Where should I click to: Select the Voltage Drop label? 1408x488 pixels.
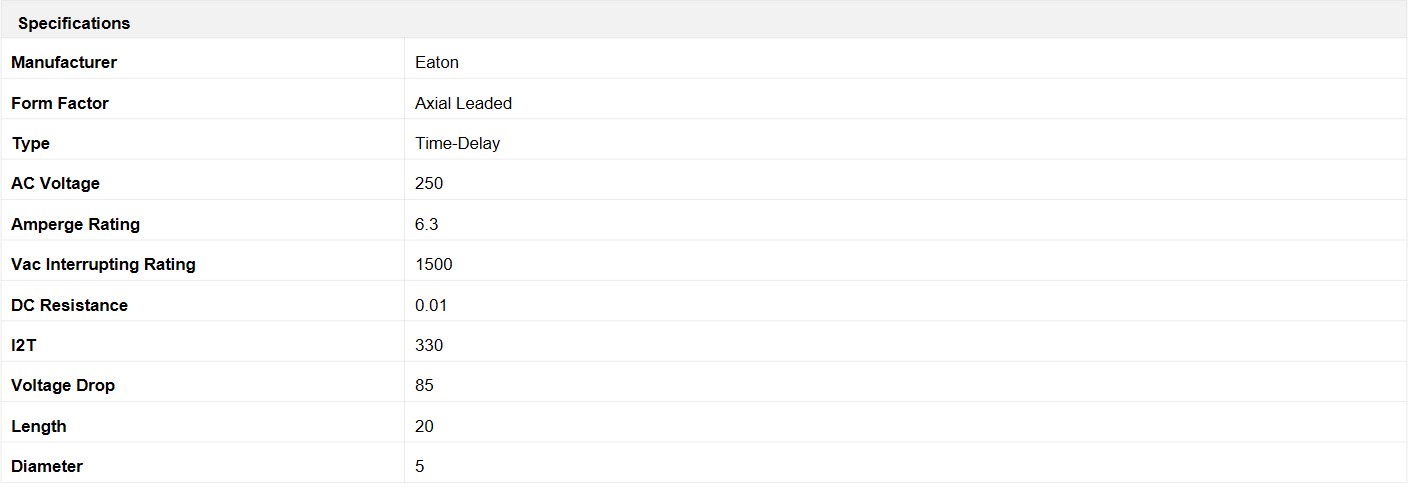(x=63, y=385)
